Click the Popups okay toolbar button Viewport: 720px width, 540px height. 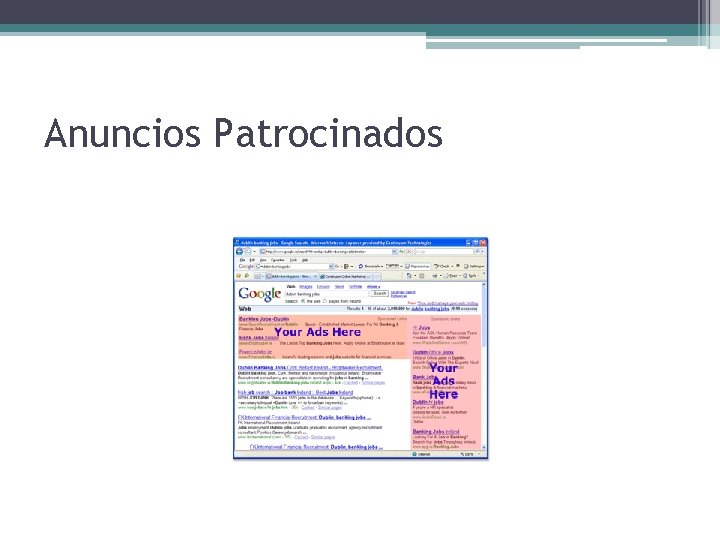tap(417, 266)
